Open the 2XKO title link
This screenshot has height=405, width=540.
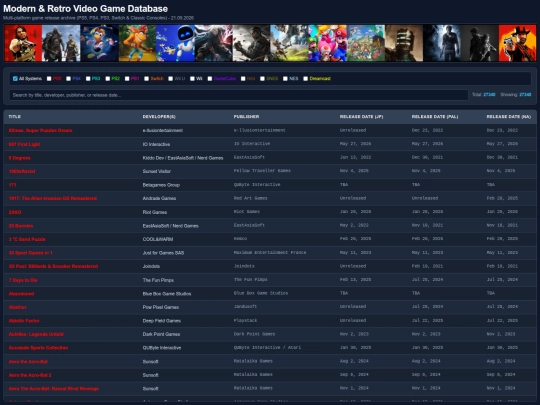[15, 212]
